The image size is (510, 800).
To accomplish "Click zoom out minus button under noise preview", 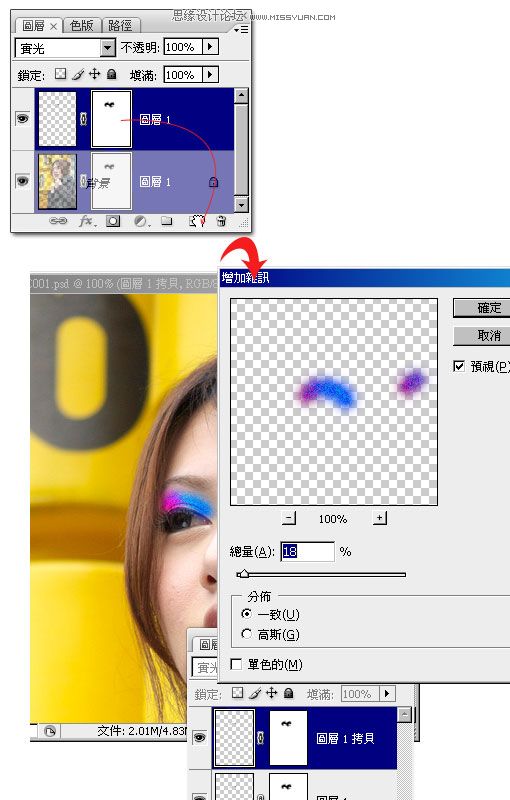I will (x=289, y=518).
